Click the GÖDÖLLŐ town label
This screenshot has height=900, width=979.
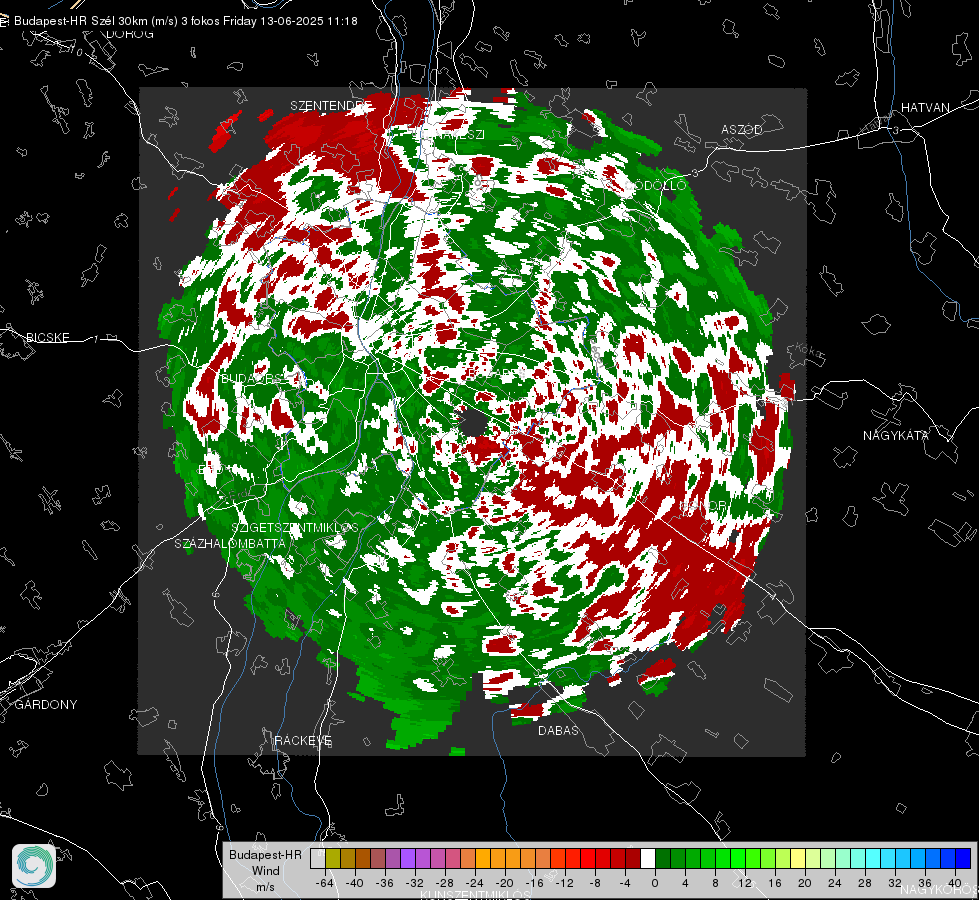[655, 185]
